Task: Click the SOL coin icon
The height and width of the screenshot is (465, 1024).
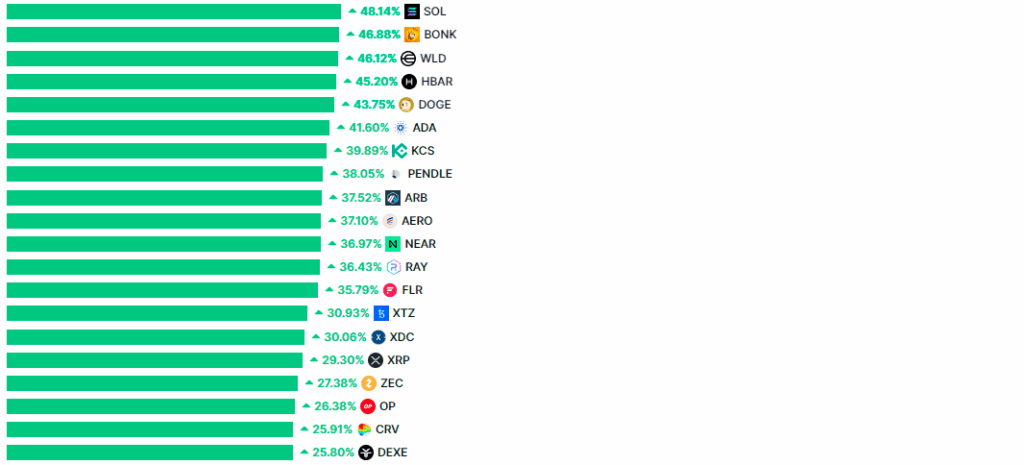Action: coord(412,11)
